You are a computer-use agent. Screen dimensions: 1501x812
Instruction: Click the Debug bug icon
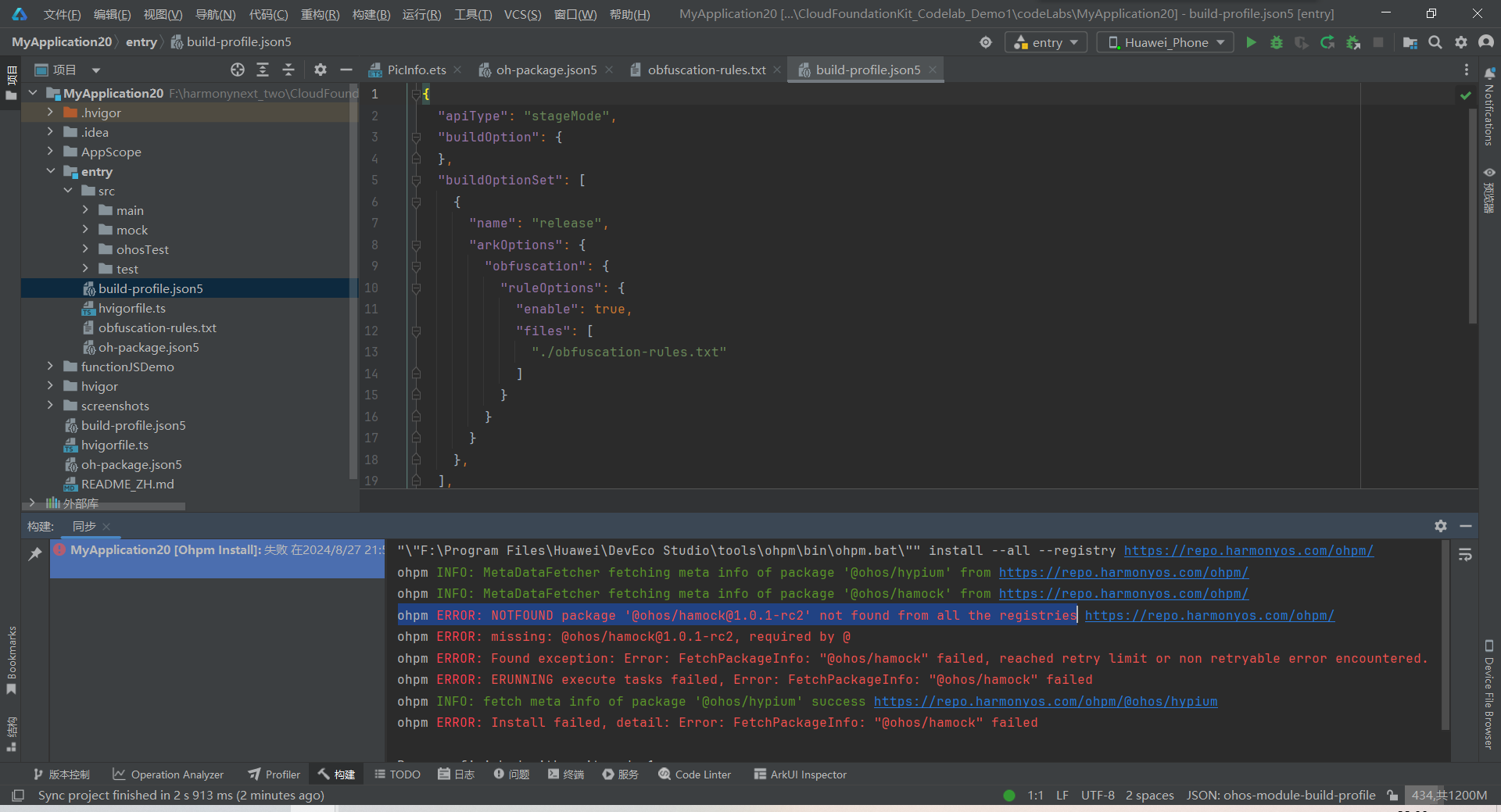click(1277, 42)
